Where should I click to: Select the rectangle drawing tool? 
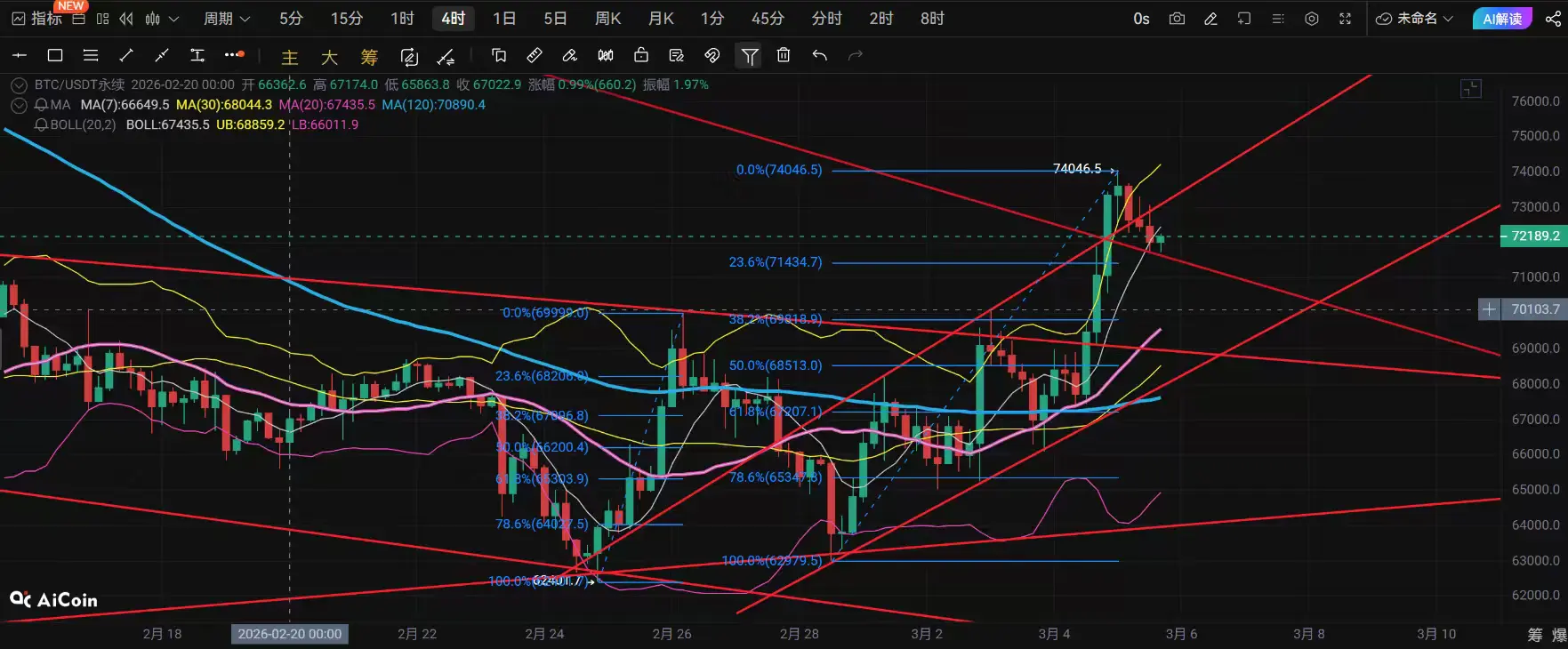[55, 55]
